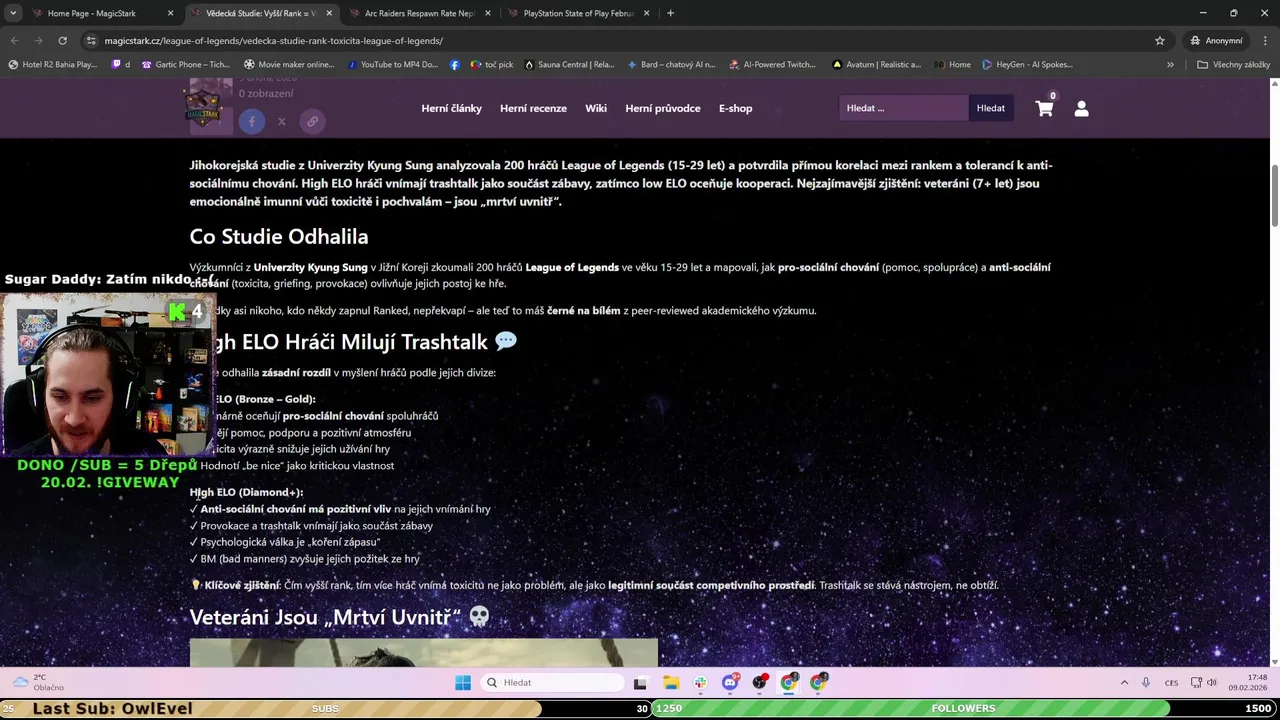Open volume control in system tray
The height and width of the screenshot is (720, 1280).
1211,683
